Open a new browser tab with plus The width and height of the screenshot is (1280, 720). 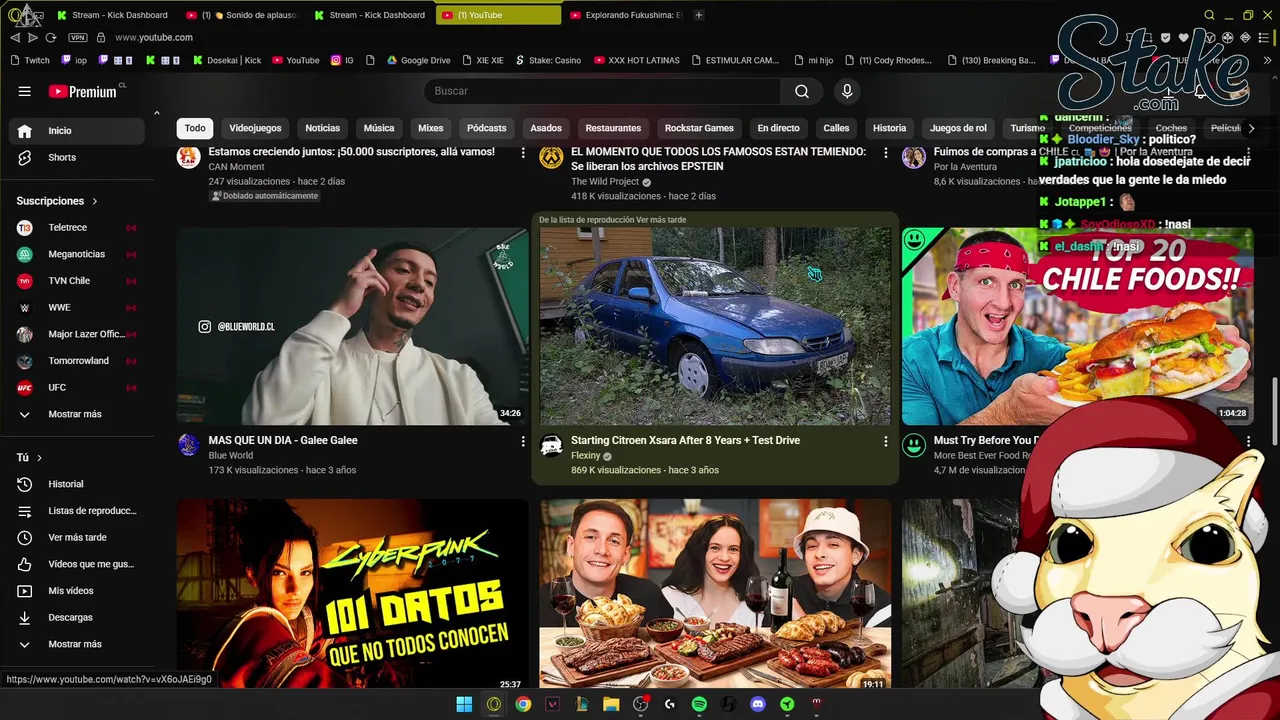pyautogui.click(x=698, y=15)
